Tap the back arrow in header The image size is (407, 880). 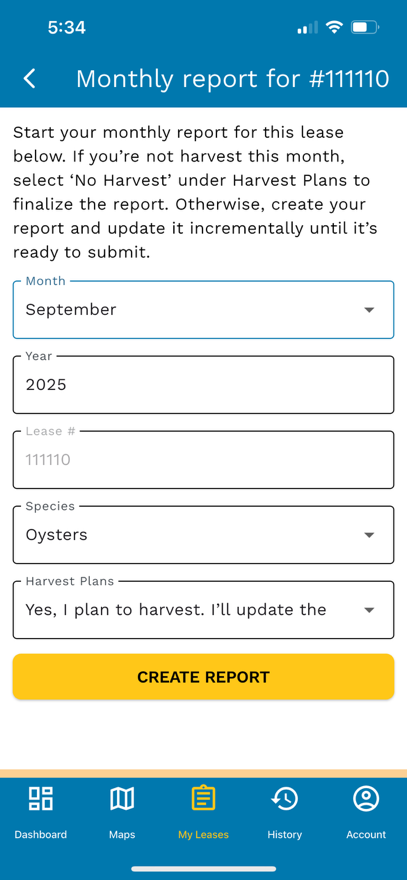click(30, 79)
